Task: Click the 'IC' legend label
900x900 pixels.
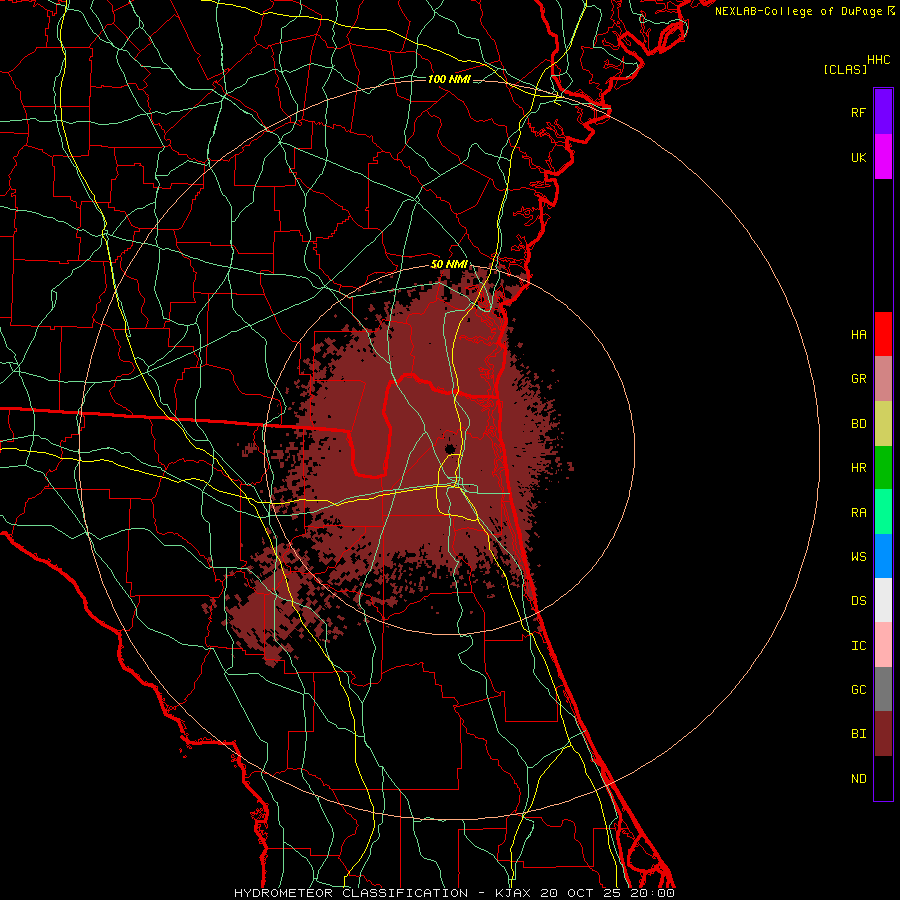Action: coord(858,646)
